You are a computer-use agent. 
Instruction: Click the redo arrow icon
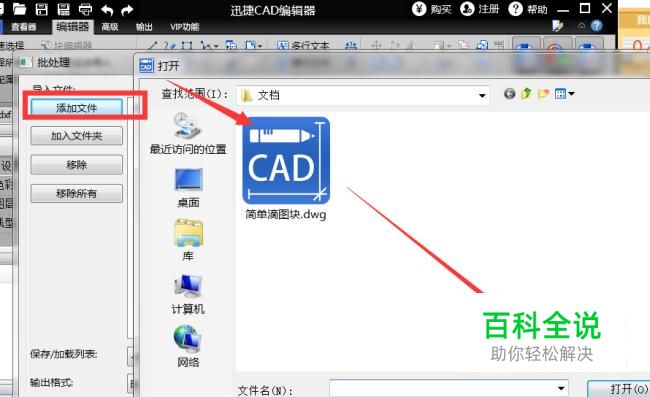pos(128,9)
